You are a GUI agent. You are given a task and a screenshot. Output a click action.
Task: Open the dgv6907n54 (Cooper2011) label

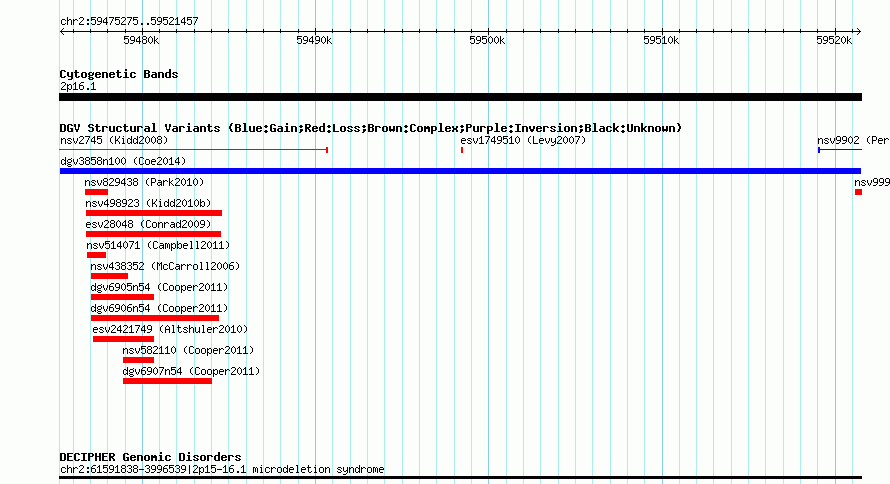[191, 371]
